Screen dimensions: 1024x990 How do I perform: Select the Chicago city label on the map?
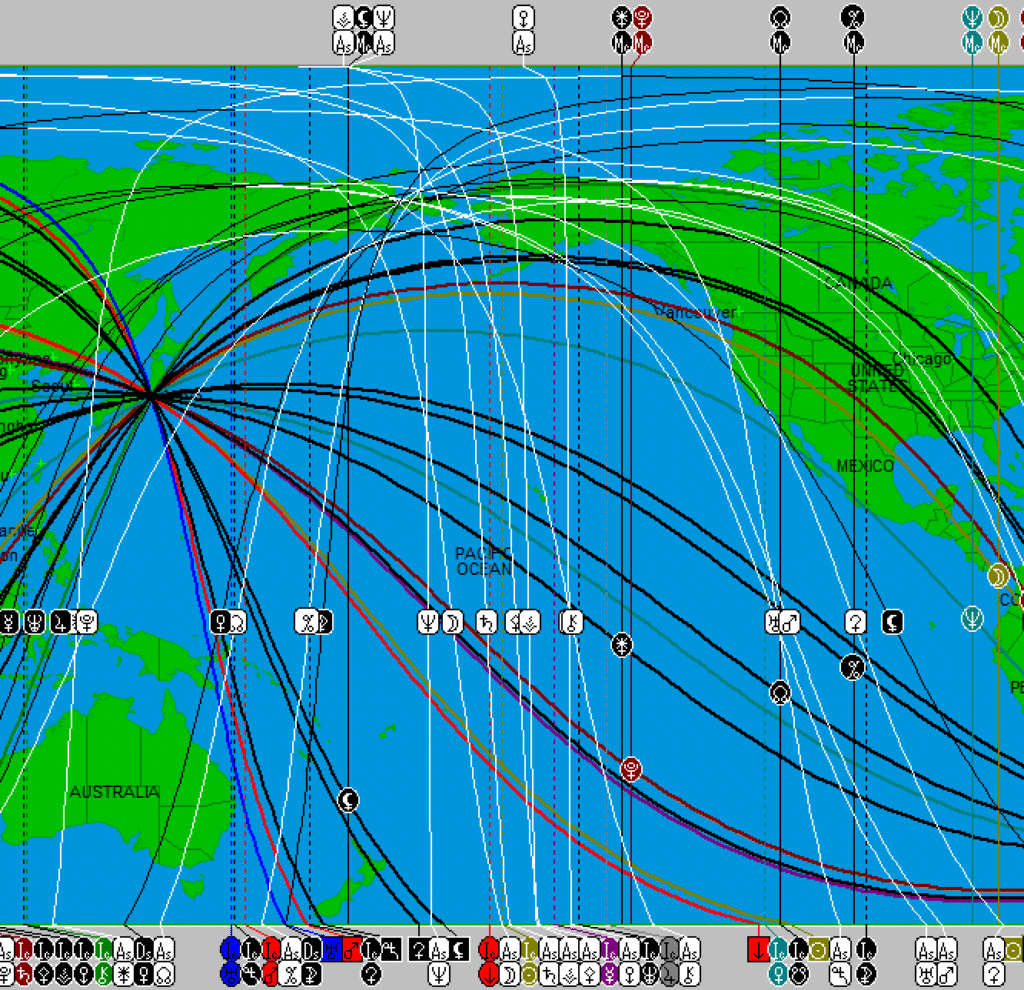922,359
